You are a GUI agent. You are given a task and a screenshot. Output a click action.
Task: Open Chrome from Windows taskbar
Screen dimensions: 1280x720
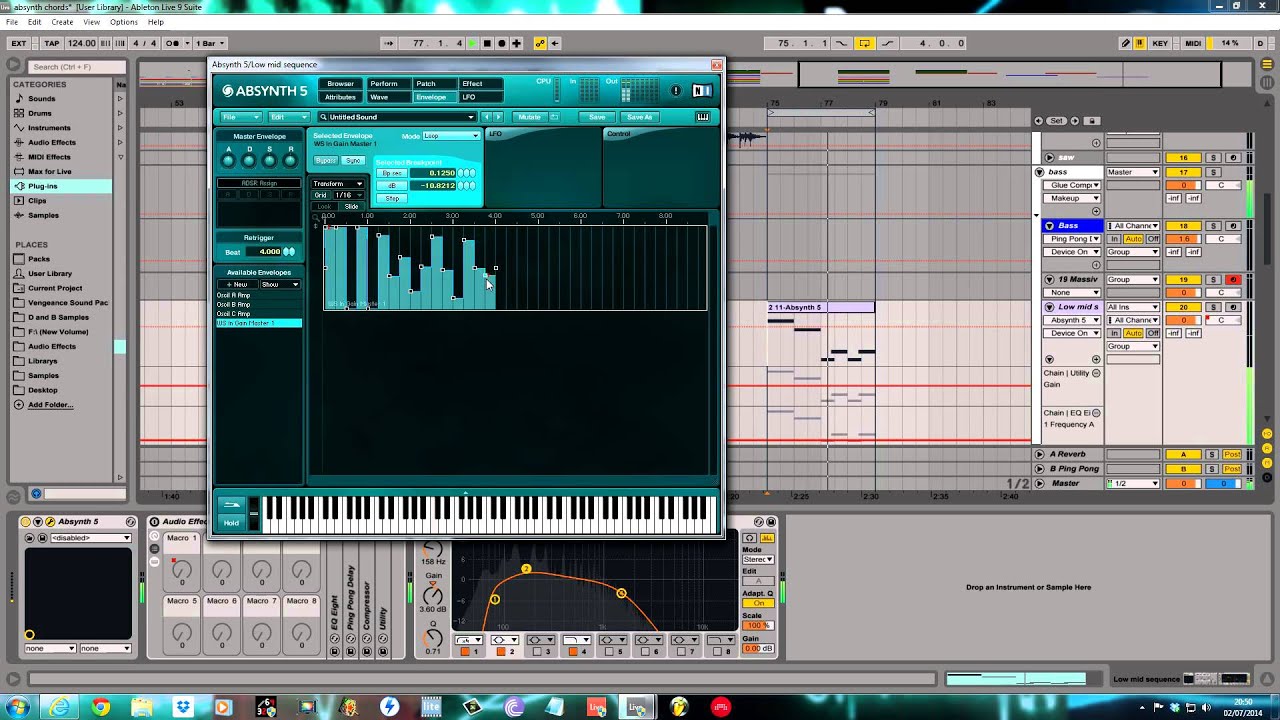[x=101, y=707]
